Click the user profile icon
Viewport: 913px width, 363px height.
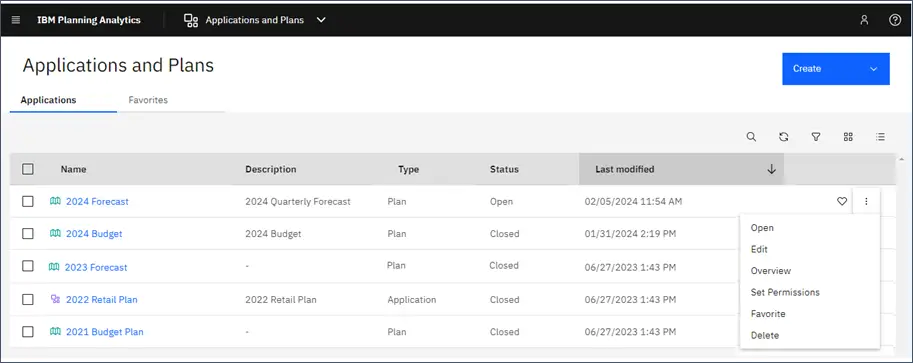click(x=864, y=20)
